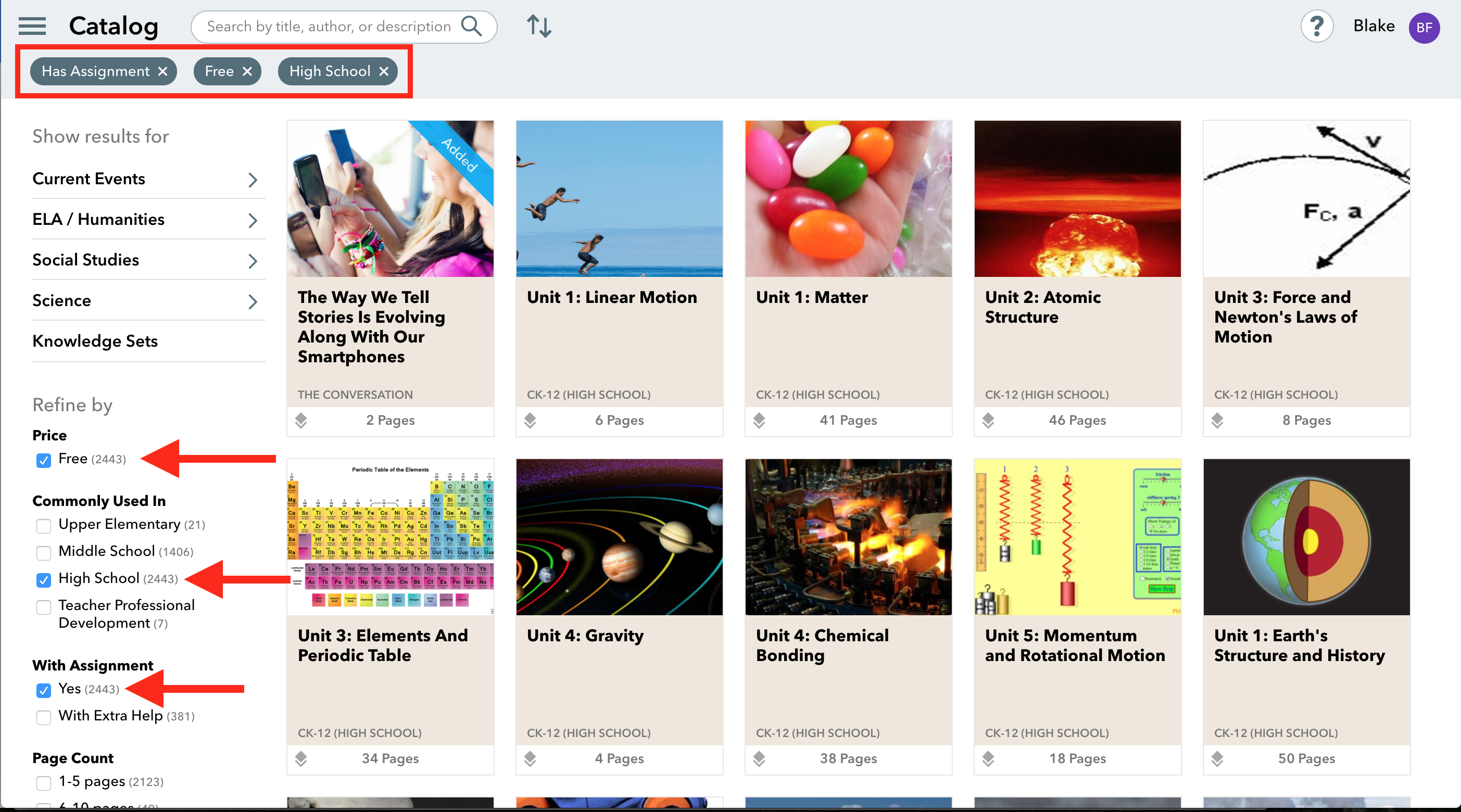This screenshot has height=812, width=1461.
Task: Click the search magnifier icon
Action: pyautogui.click(x=471, y=26)
